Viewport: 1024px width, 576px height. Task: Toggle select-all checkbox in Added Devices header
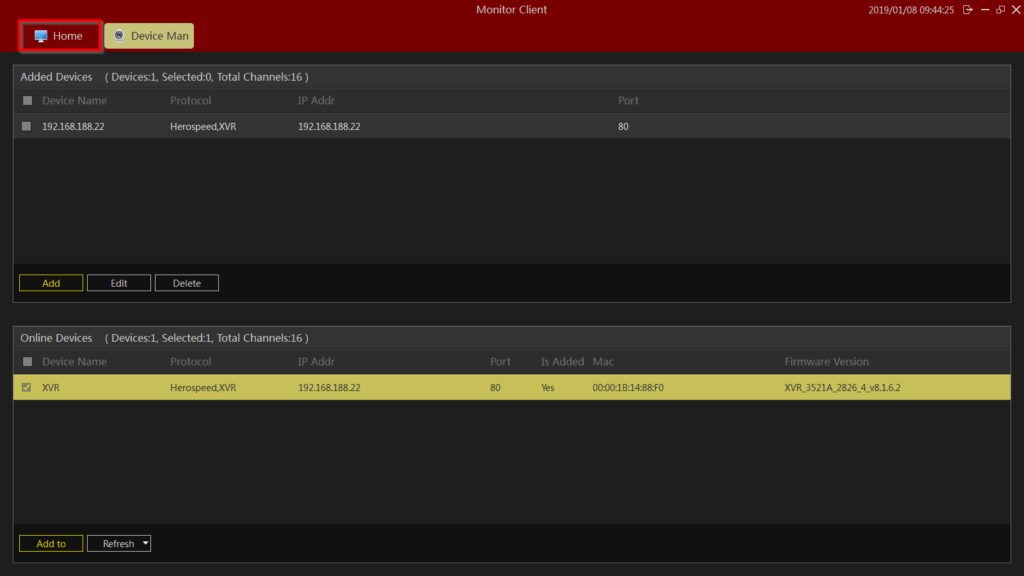point(27,101)
